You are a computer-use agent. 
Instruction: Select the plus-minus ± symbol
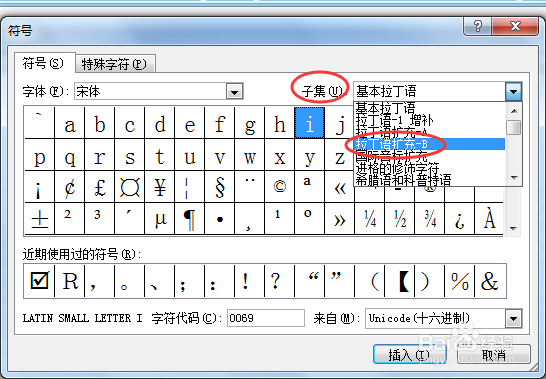tap(40, 219)
